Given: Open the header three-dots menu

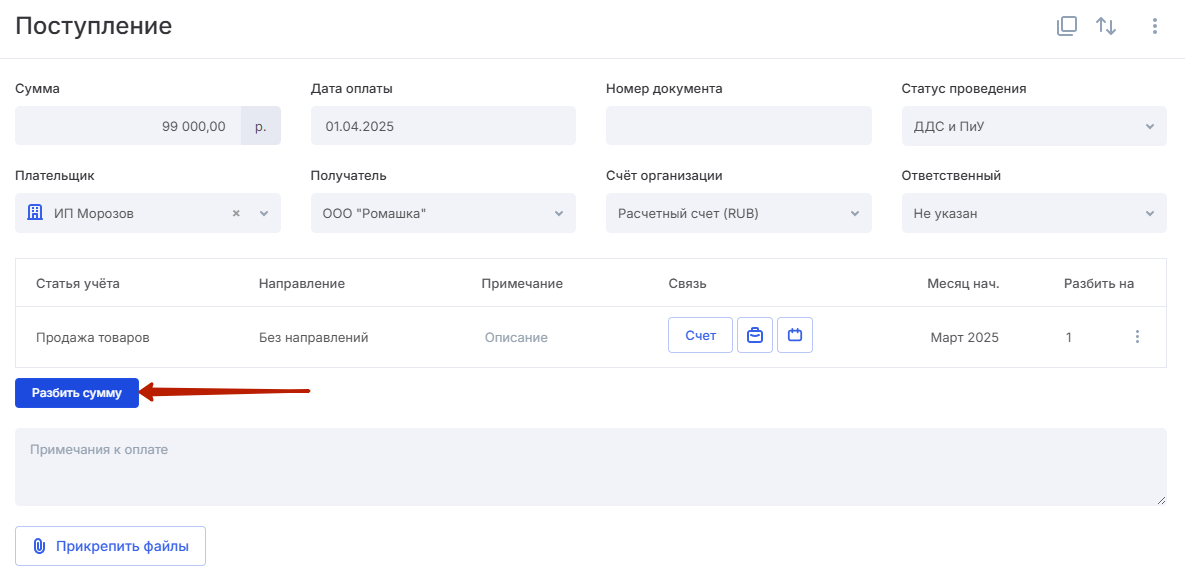Looking at the screenshot, I should 1154,26.
